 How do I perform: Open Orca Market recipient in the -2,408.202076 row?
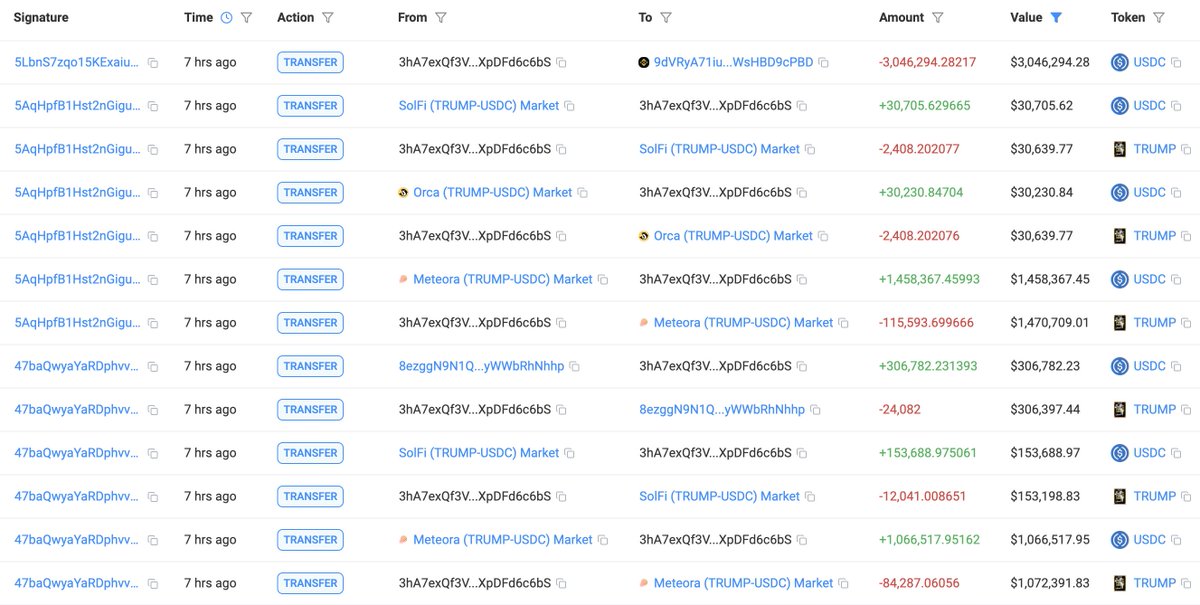point(733,236)
